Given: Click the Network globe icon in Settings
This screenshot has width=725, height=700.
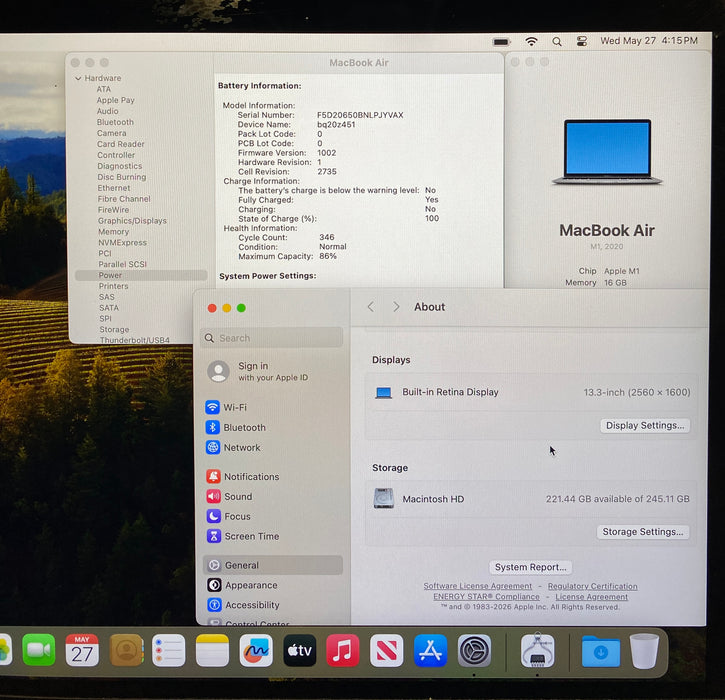Looking at the screenshot, I should point(213,447).
